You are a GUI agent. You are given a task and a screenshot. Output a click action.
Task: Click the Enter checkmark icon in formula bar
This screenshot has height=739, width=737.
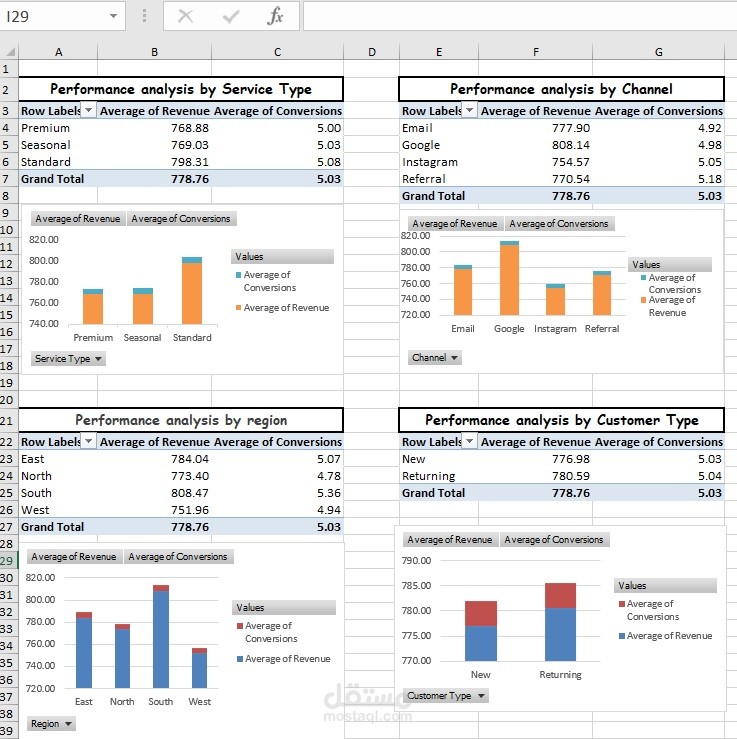(x=230, y=16)
